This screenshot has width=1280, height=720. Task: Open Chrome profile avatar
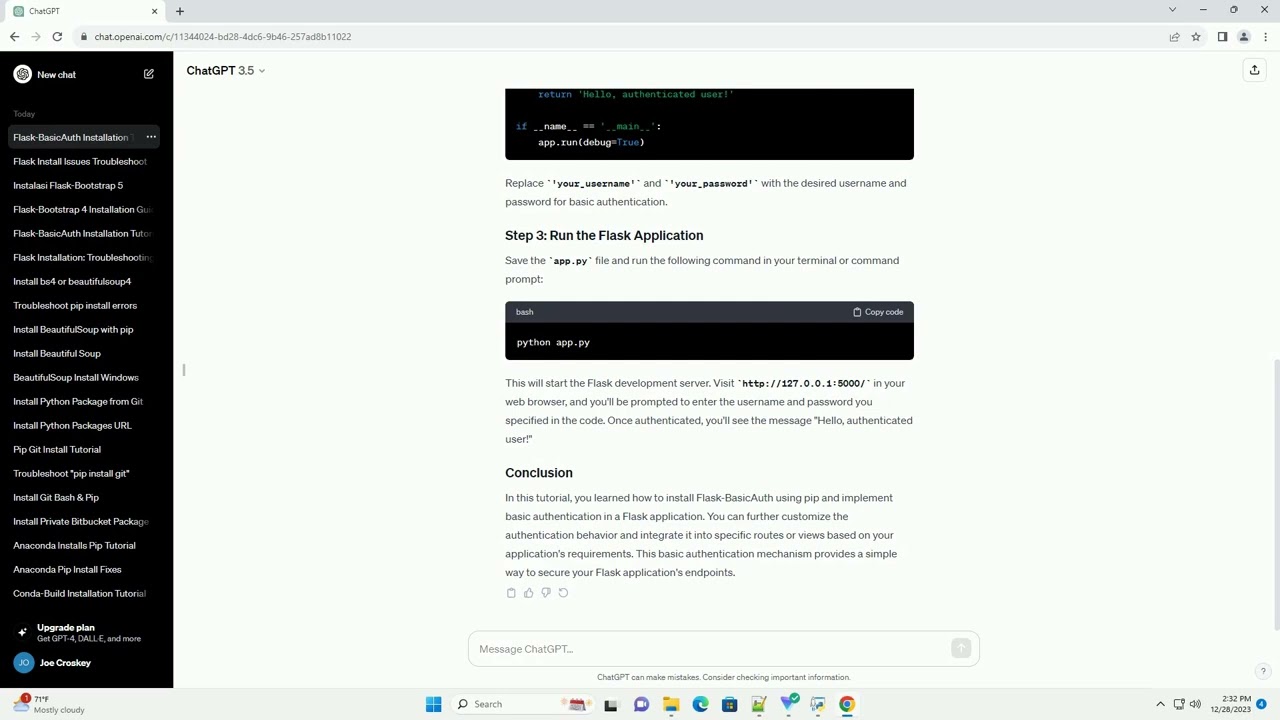coord(1244,37)
